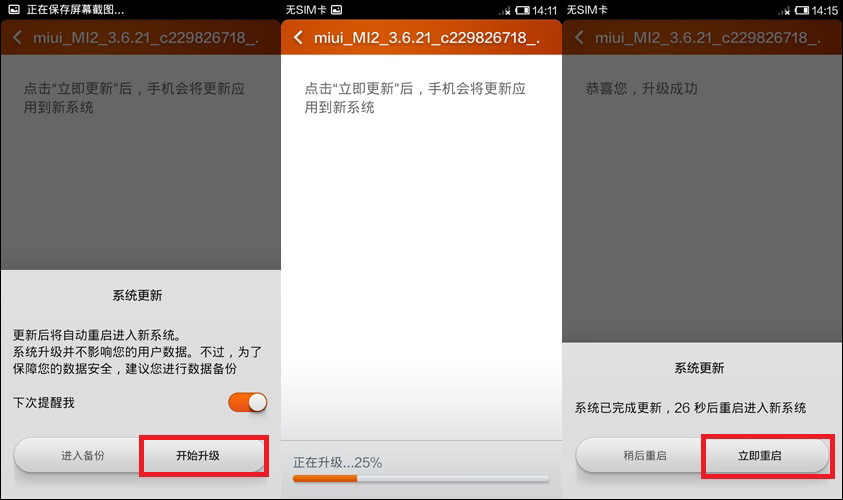843x500 pixels.
Task: Tap 下次提醒我 label
Action: coord(44,403)
